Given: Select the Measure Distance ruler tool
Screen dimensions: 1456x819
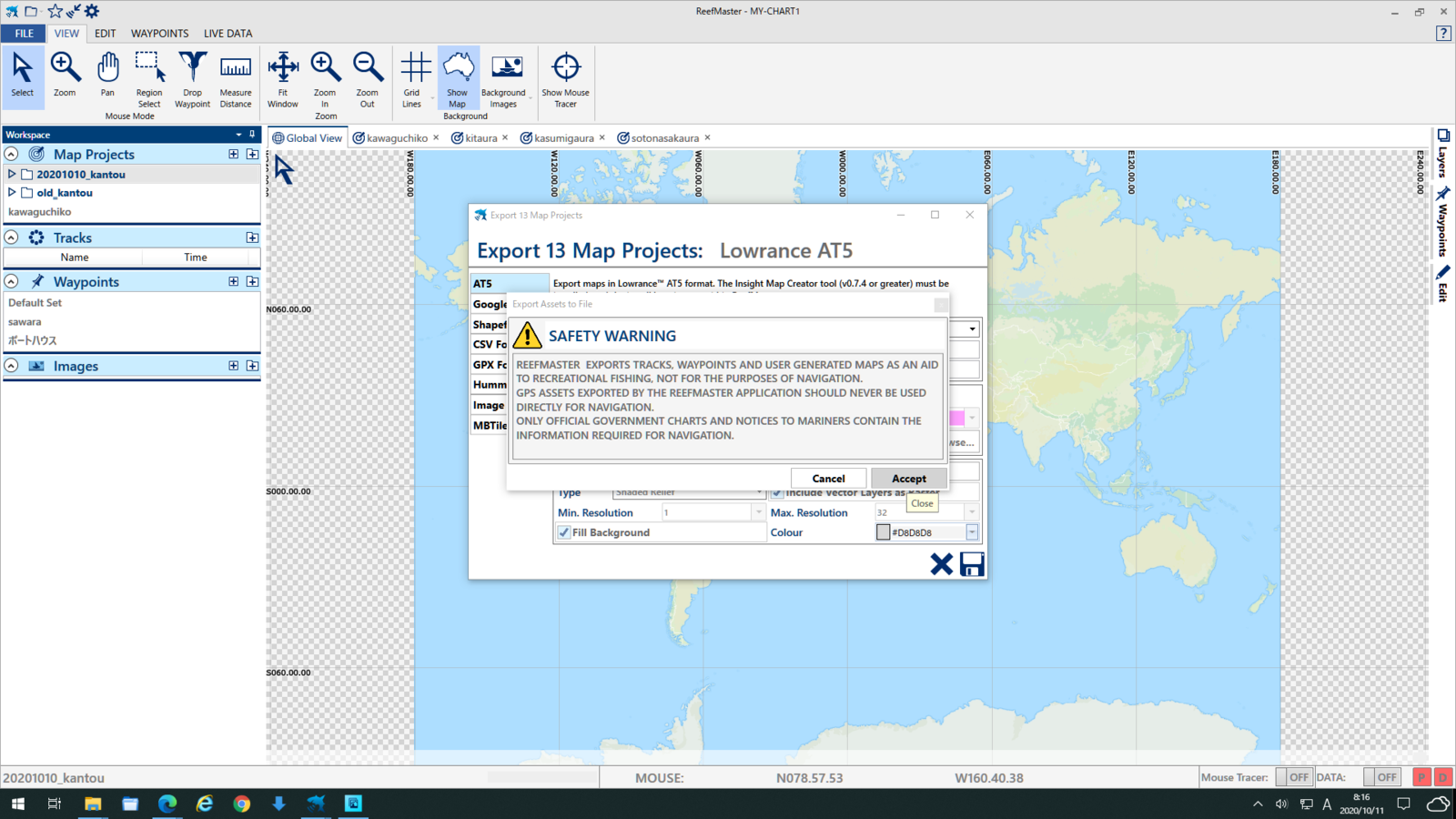Looking at the screenshot, I should click(236, 80).
